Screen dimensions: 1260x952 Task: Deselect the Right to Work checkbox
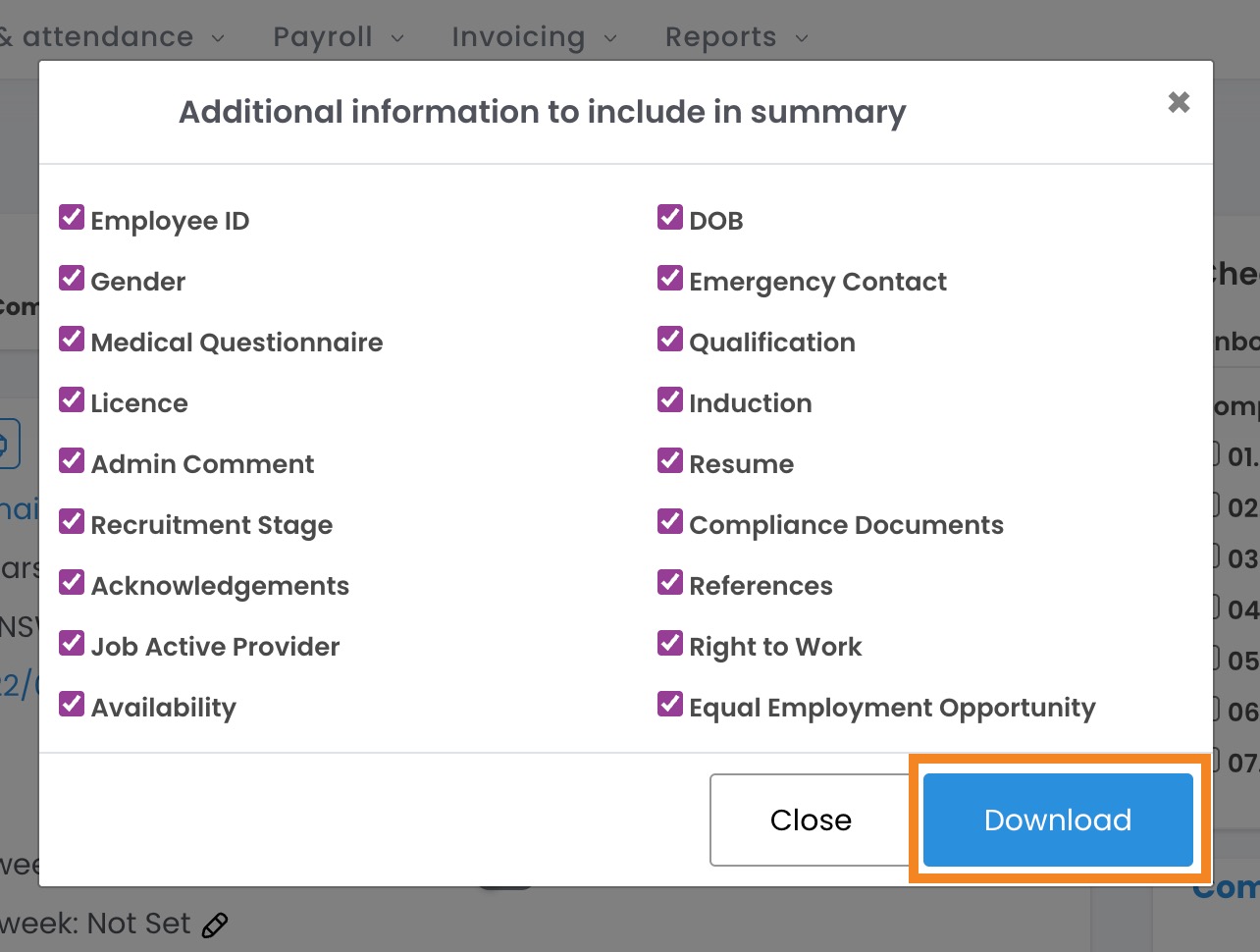point(670,644)
